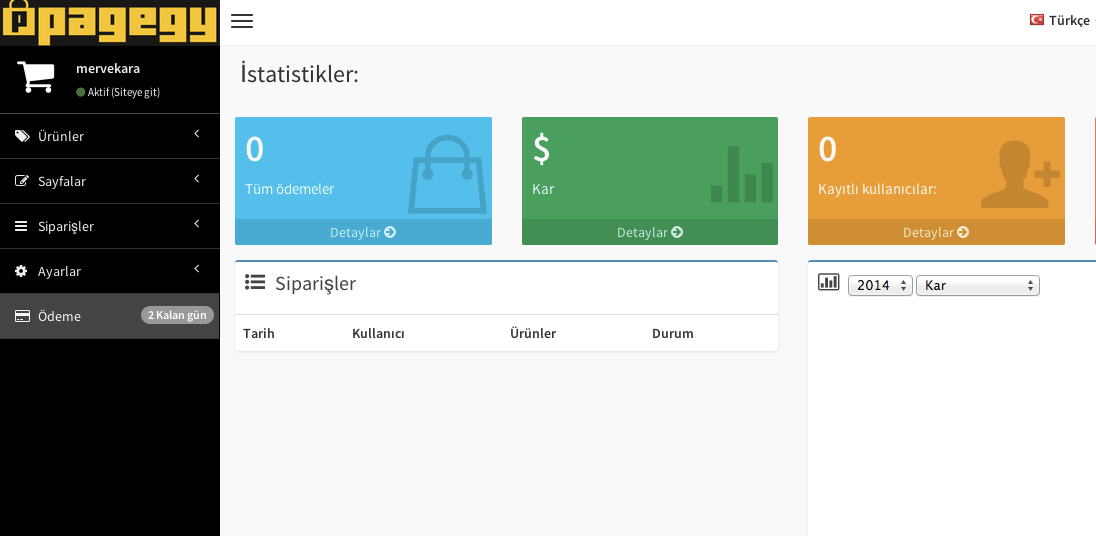This screenshot has width=1096, height=536.
Task: Expand the Siparişler sidebar chevron
Action: tap(197, 224)
